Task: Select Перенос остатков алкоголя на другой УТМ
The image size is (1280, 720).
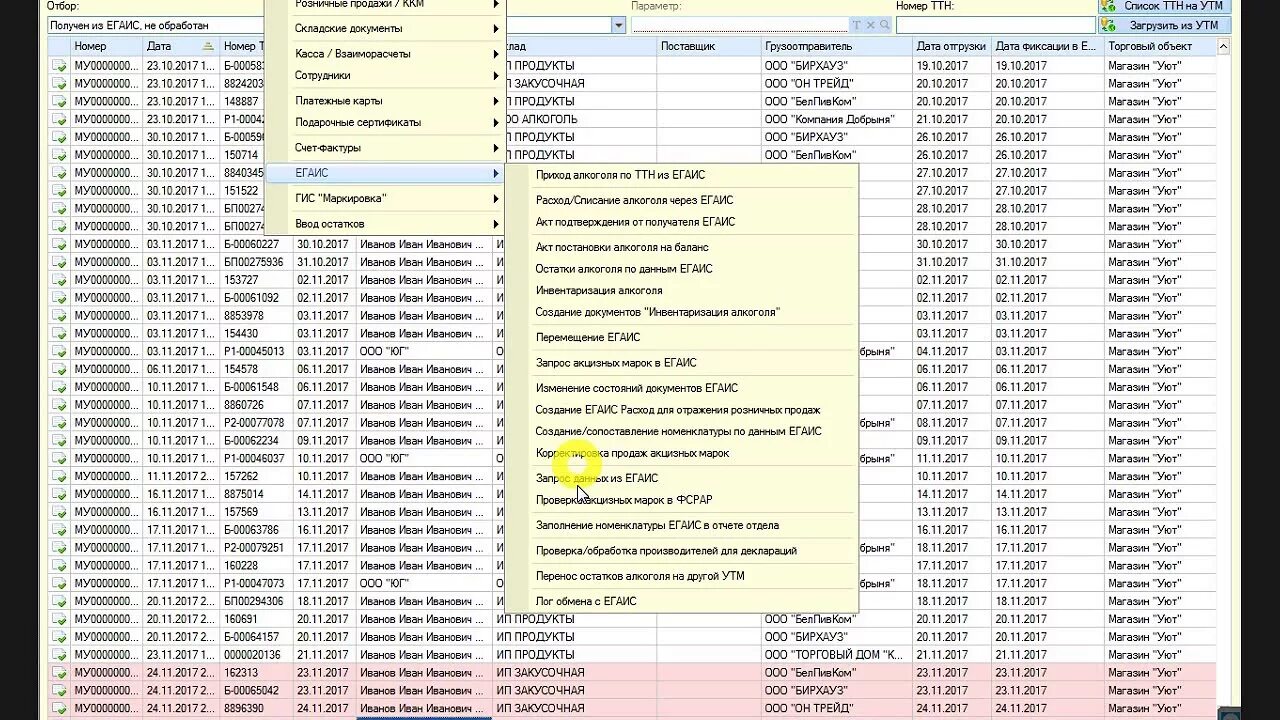Action: [640, 577]
